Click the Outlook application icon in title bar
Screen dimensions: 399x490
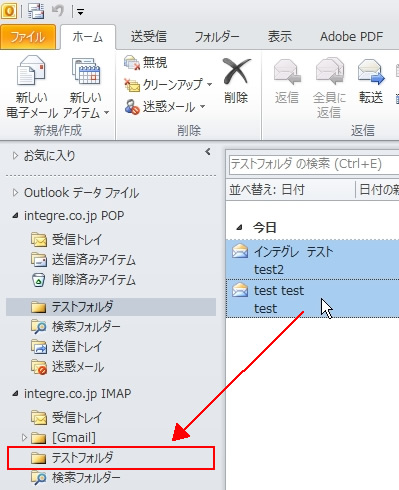[x=9, y=12]
